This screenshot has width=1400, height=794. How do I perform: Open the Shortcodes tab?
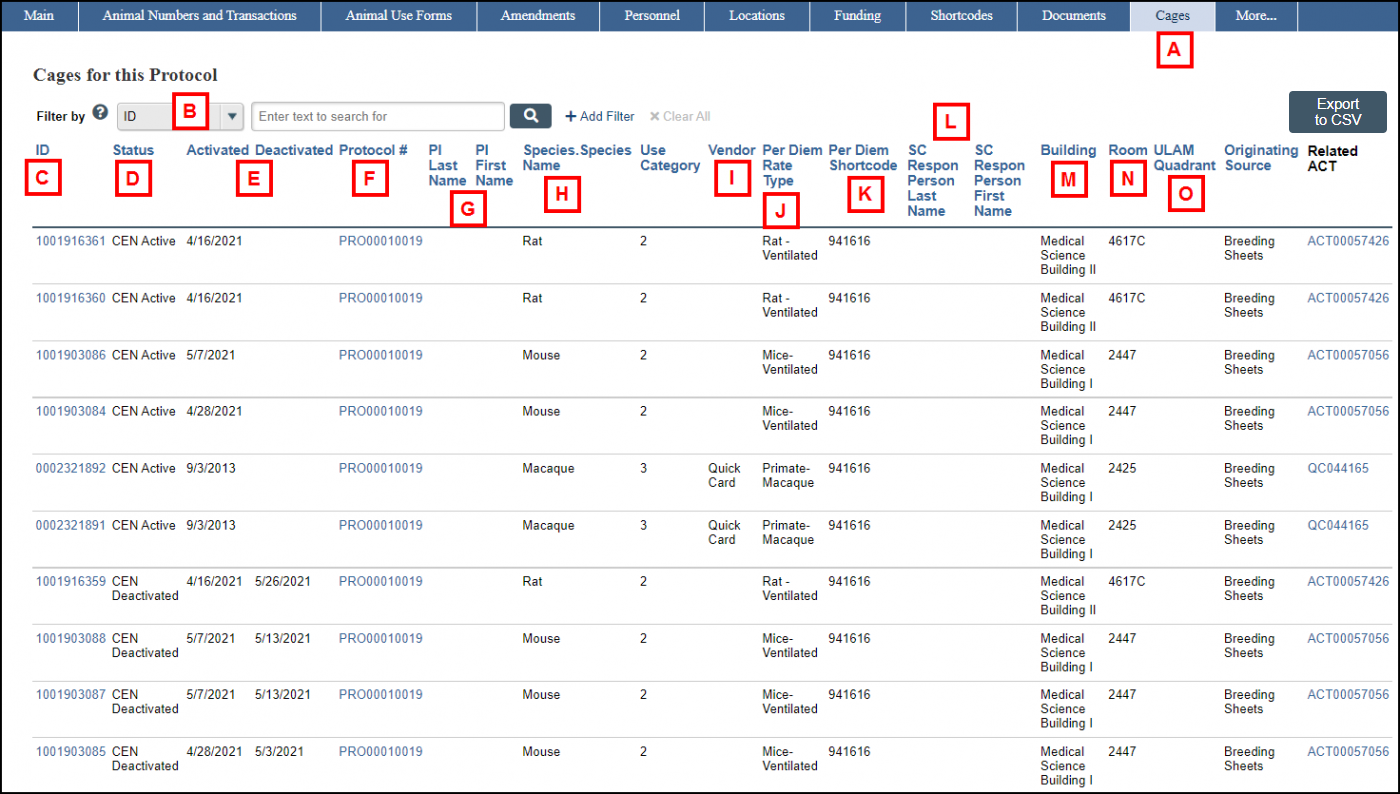tap(962, 16)
